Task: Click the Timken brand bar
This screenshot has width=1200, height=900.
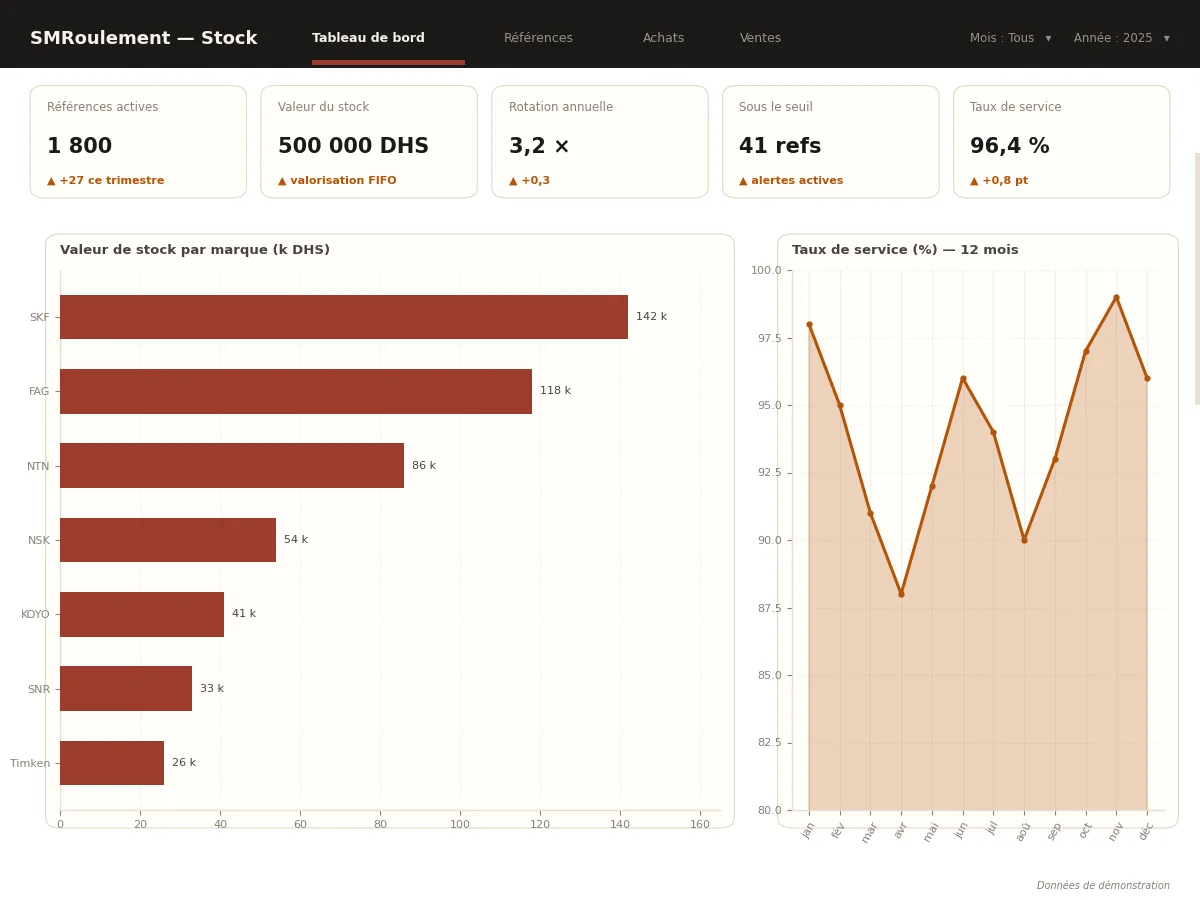Action: click(x=112, y=763)
